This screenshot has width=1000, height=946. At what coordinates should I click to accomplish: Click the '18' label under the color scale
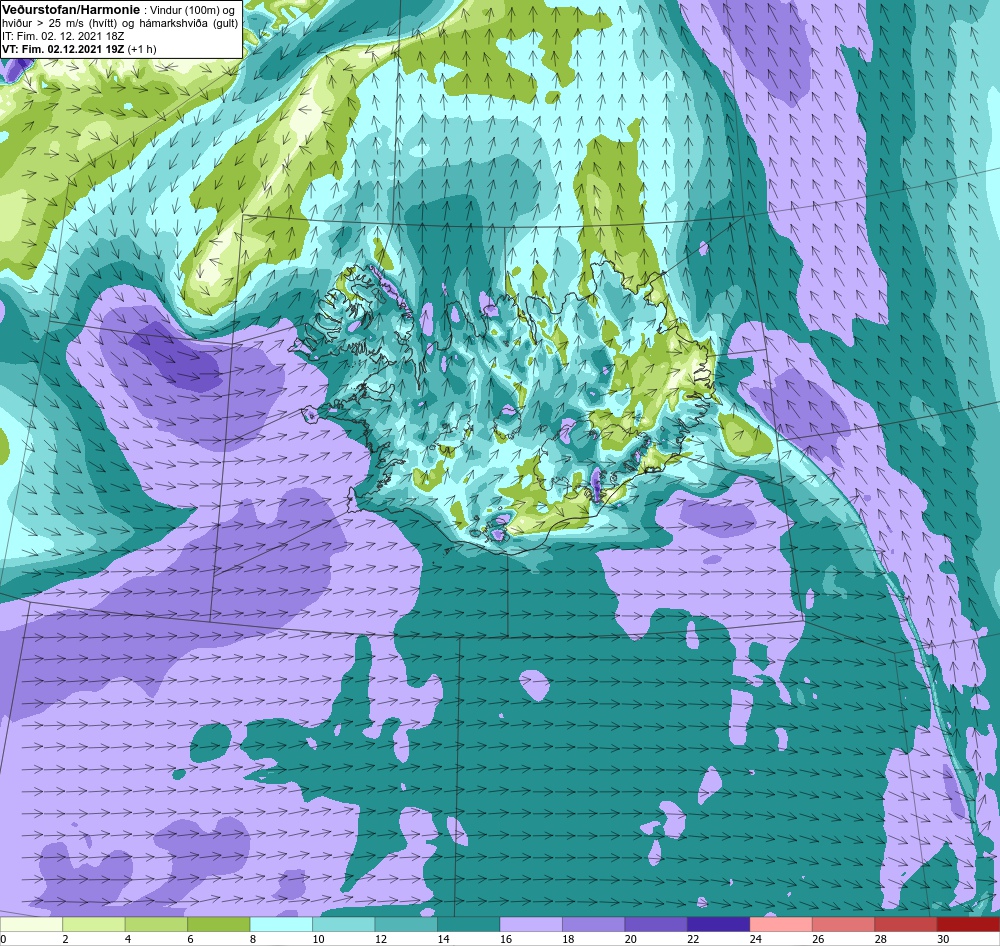click(x=568, y=939)
